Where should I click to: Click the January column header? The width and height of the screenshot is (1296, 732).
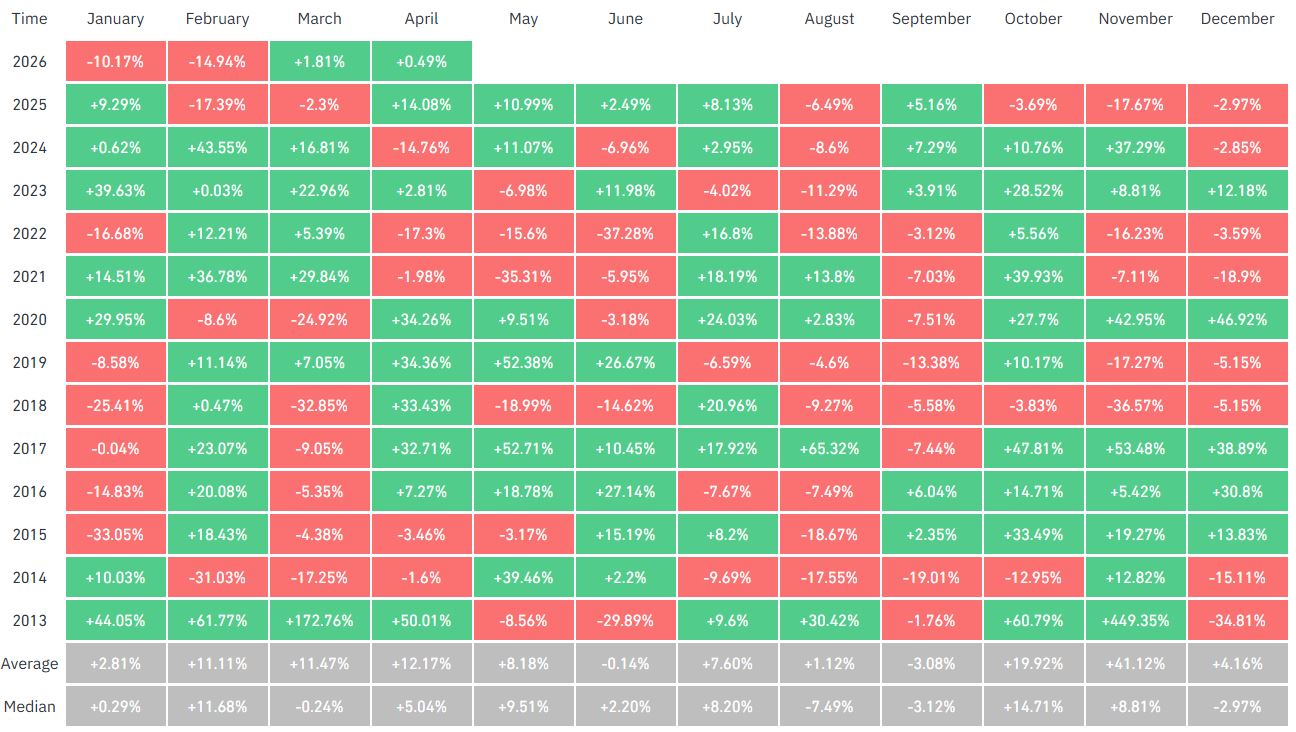[x=115, y=19]
